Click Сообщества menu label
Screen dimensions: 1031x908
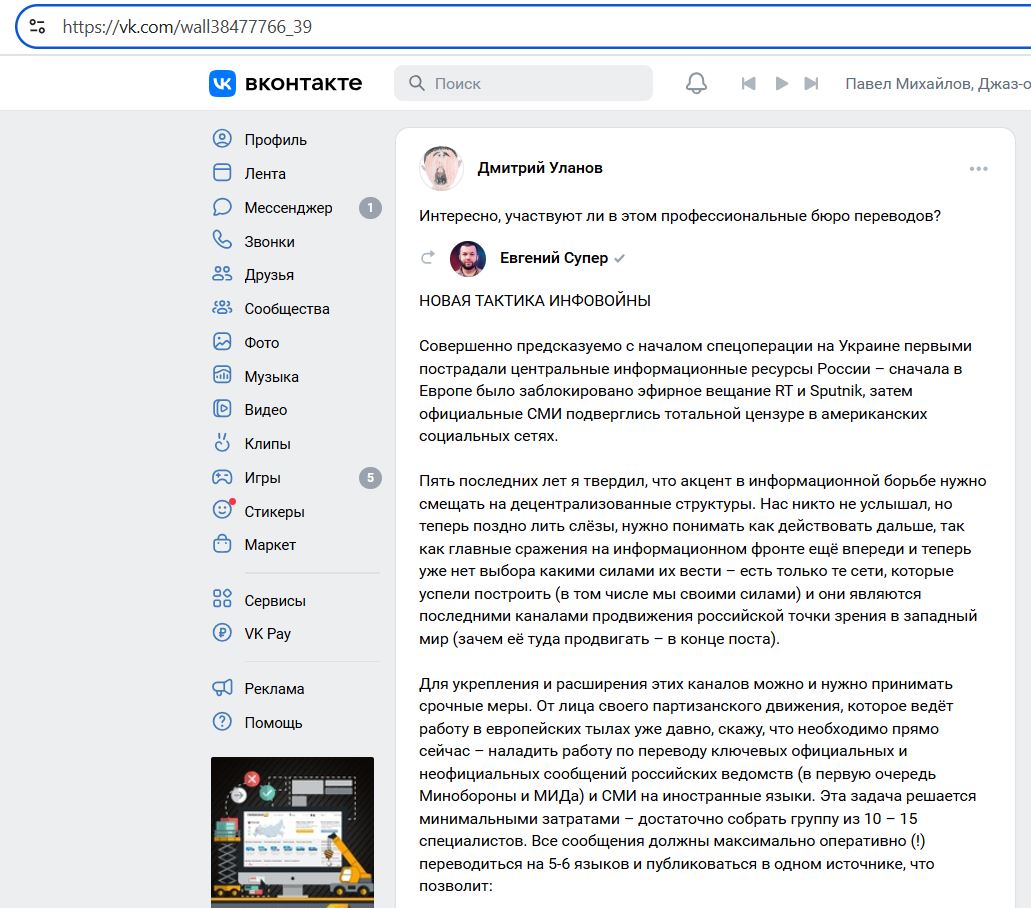[287, 309]
